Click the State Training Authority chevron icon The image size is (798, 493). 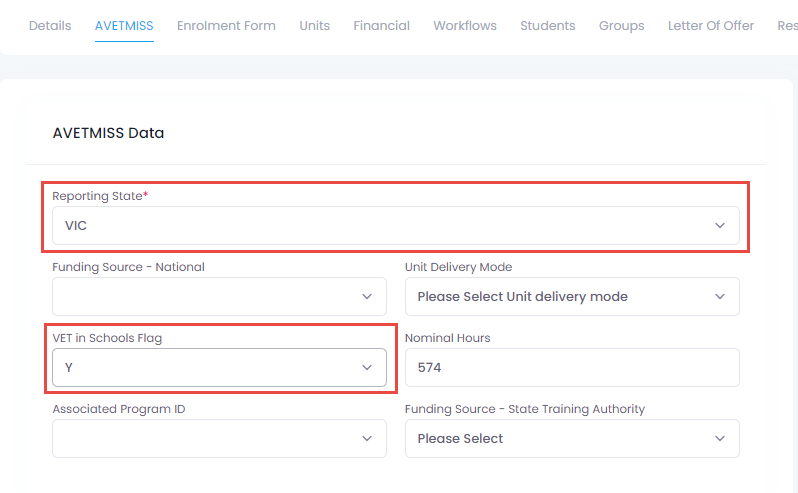(x=720, y=438)
